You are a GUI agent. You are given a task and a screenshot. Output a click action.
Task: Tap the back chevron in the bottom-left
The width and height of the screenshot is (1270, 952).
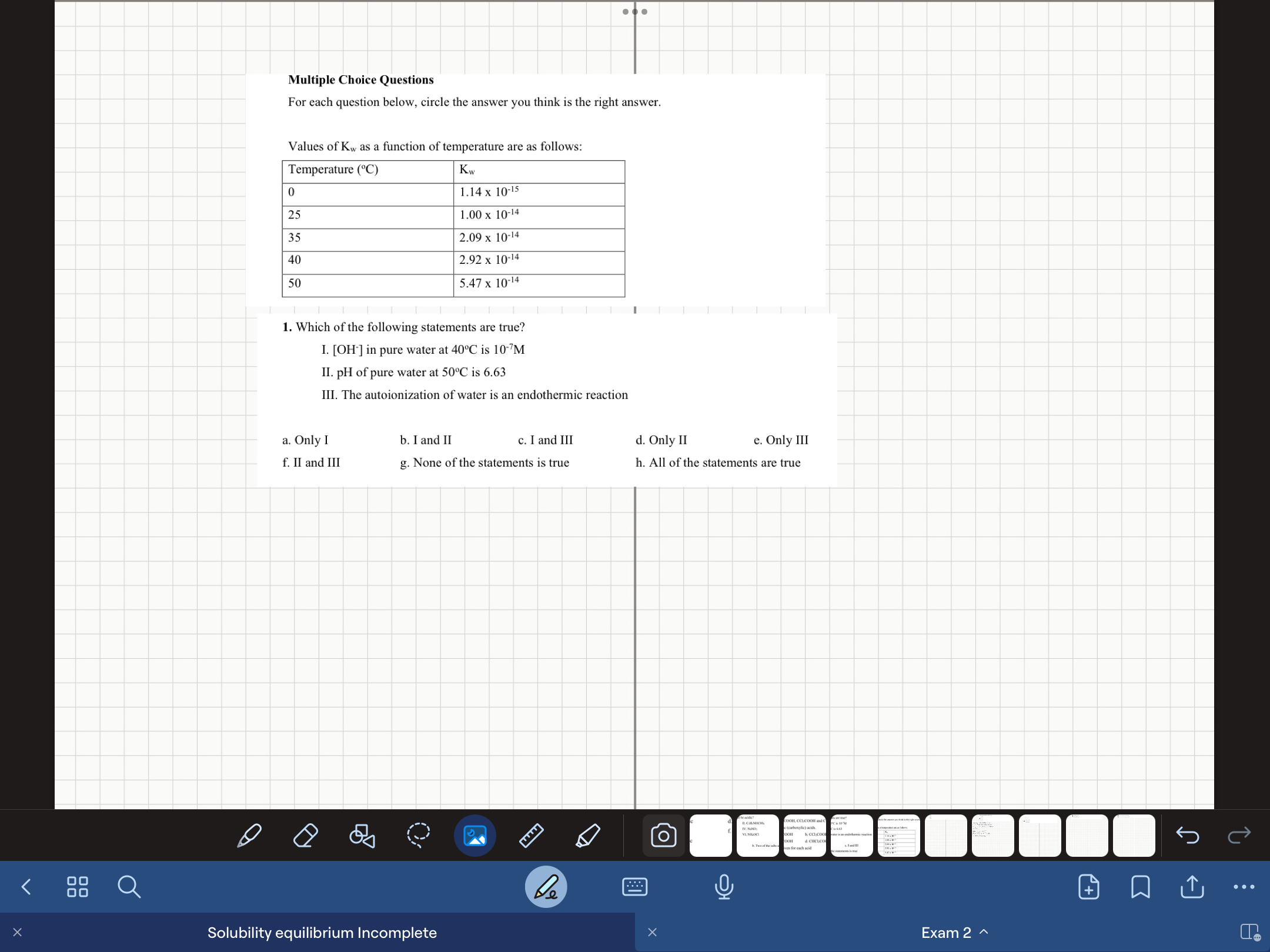point(26,887)
